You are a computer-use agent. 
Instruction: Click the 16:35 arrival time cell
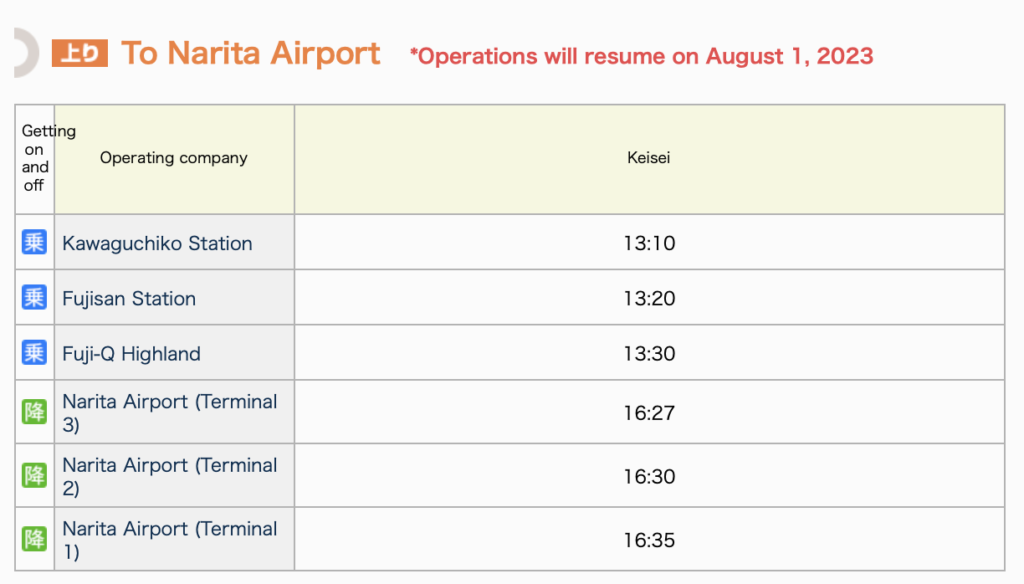[x=649, y=540]
